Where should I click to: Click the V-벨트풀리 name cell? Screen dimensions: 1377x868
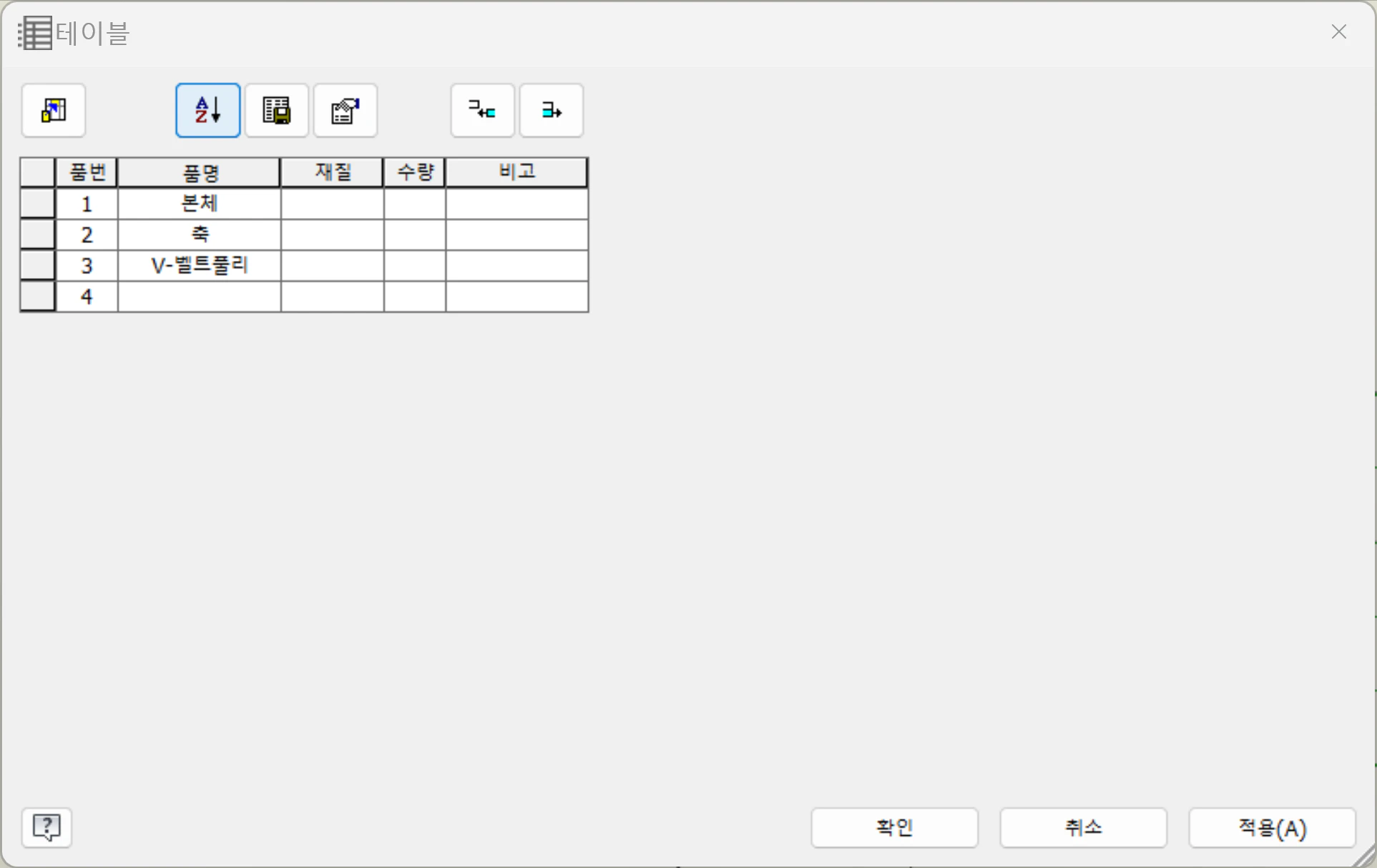[x=199, y=265]
